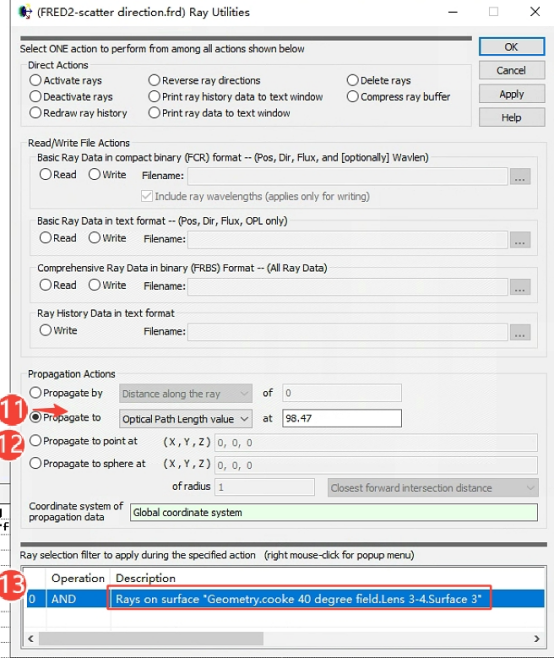
Task: Click the Apply button
Action: 512,94
